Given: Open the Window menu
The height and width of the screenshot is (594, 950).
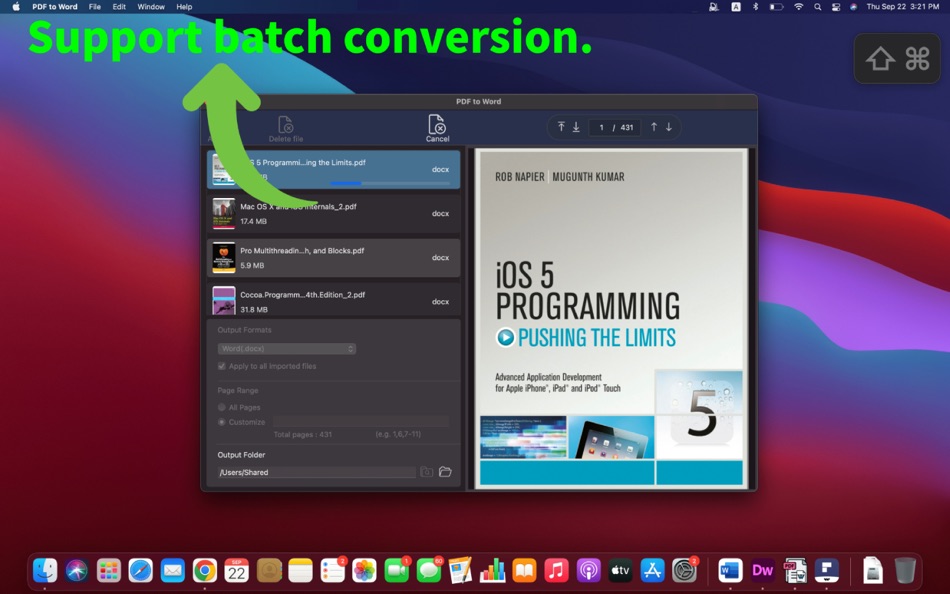Looking at the screenshot, I should [151, 7].
